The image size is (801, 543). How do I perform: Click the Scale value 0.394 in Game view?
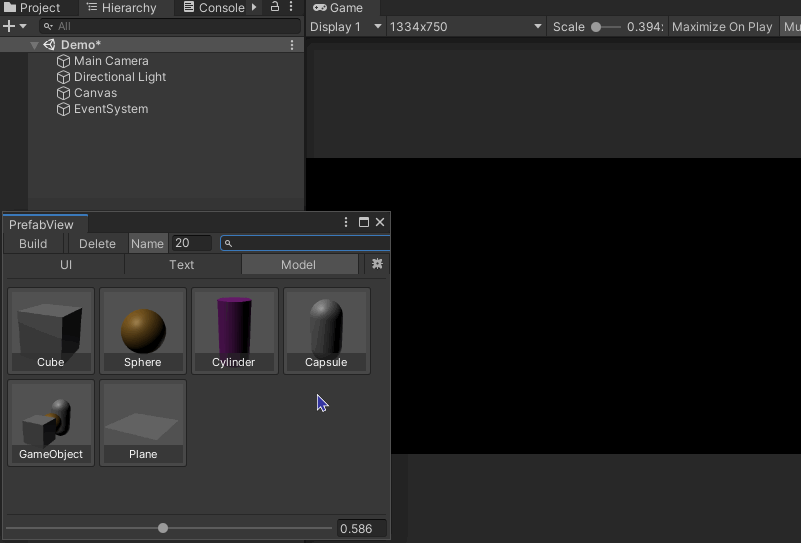(x=645, y=27)
